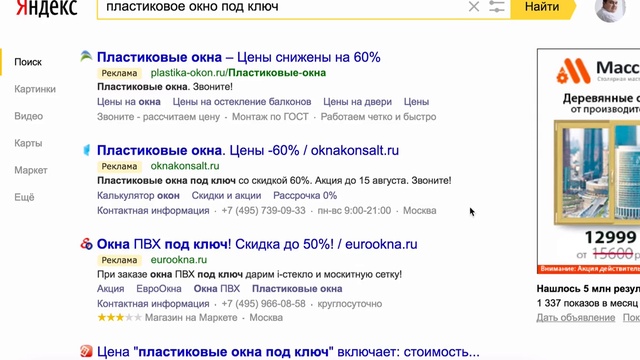This screenshot has width=640, height=360.
Task: Click the Реклама label under eurookna
Action: click(119, 260)
